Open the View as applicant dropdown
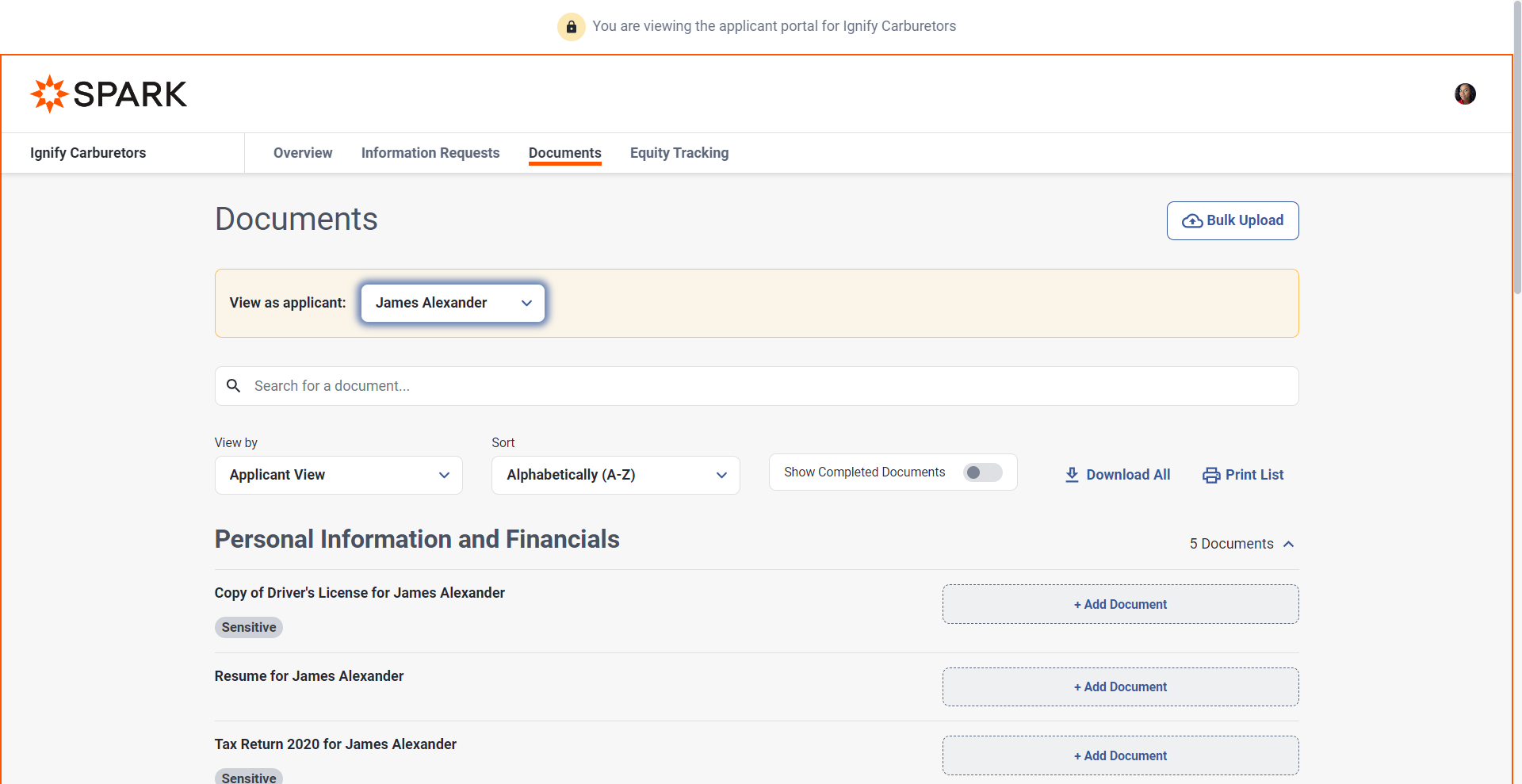Viewport: 1522px width, 784px height. click(x=453, y=303)
